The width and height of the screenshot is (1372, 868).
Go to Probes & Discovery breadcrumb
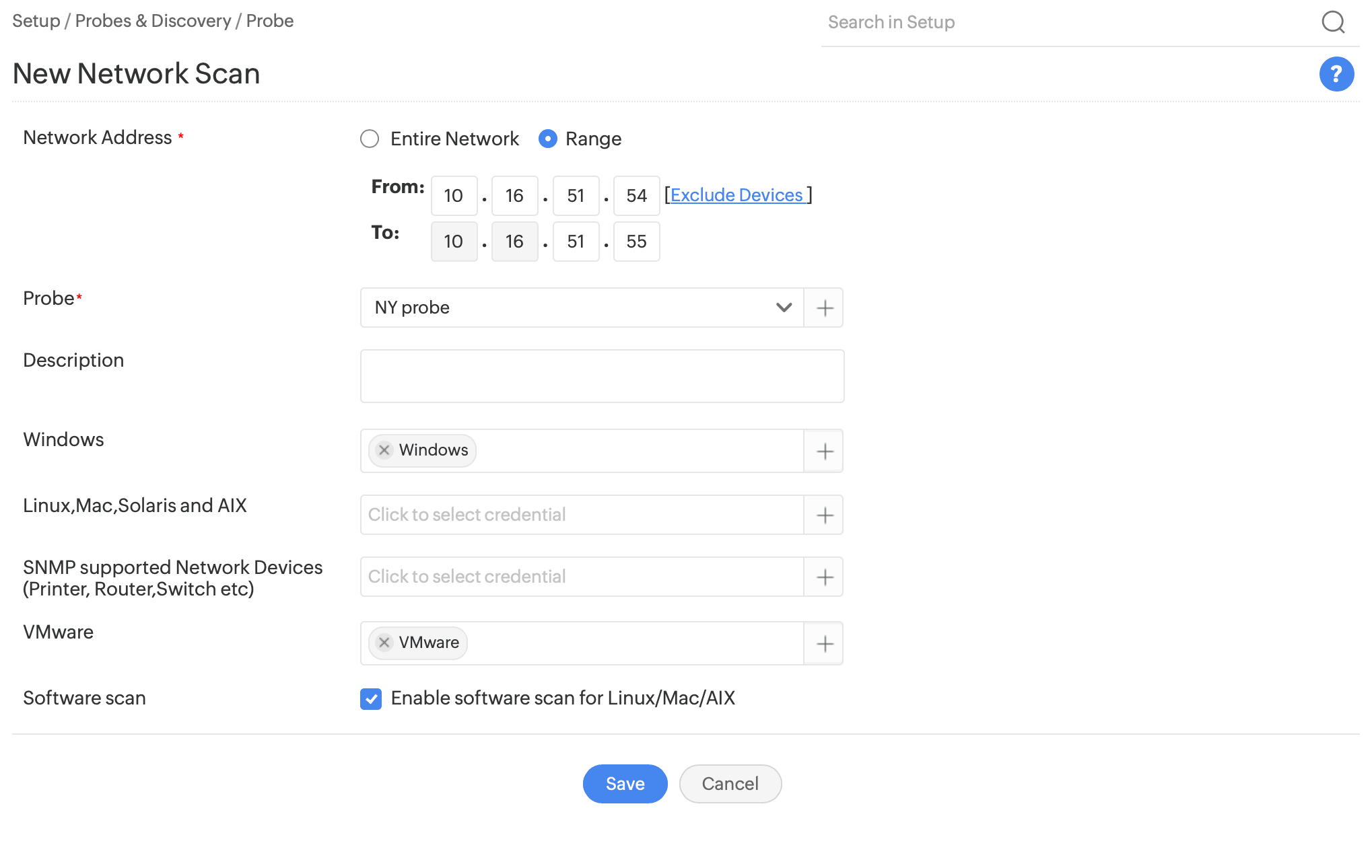(153, 21)
